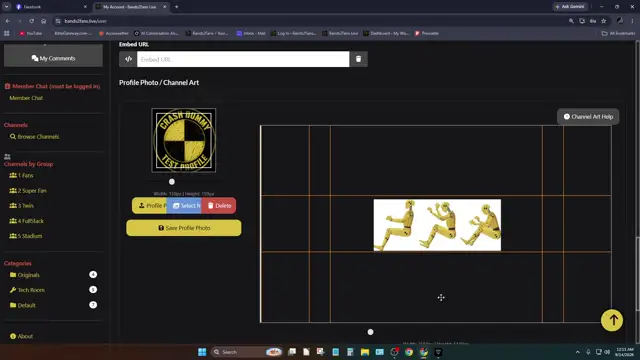
Task: Click the trash icon next to Embed URL field
Action: (358, 59)
